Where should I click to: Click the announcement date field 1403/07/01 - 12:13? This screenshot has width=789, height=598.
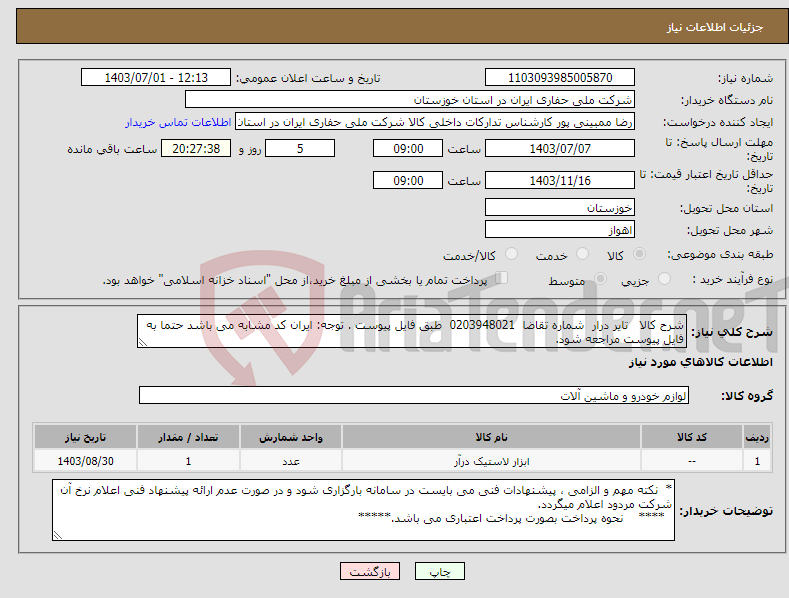point(156,78)
